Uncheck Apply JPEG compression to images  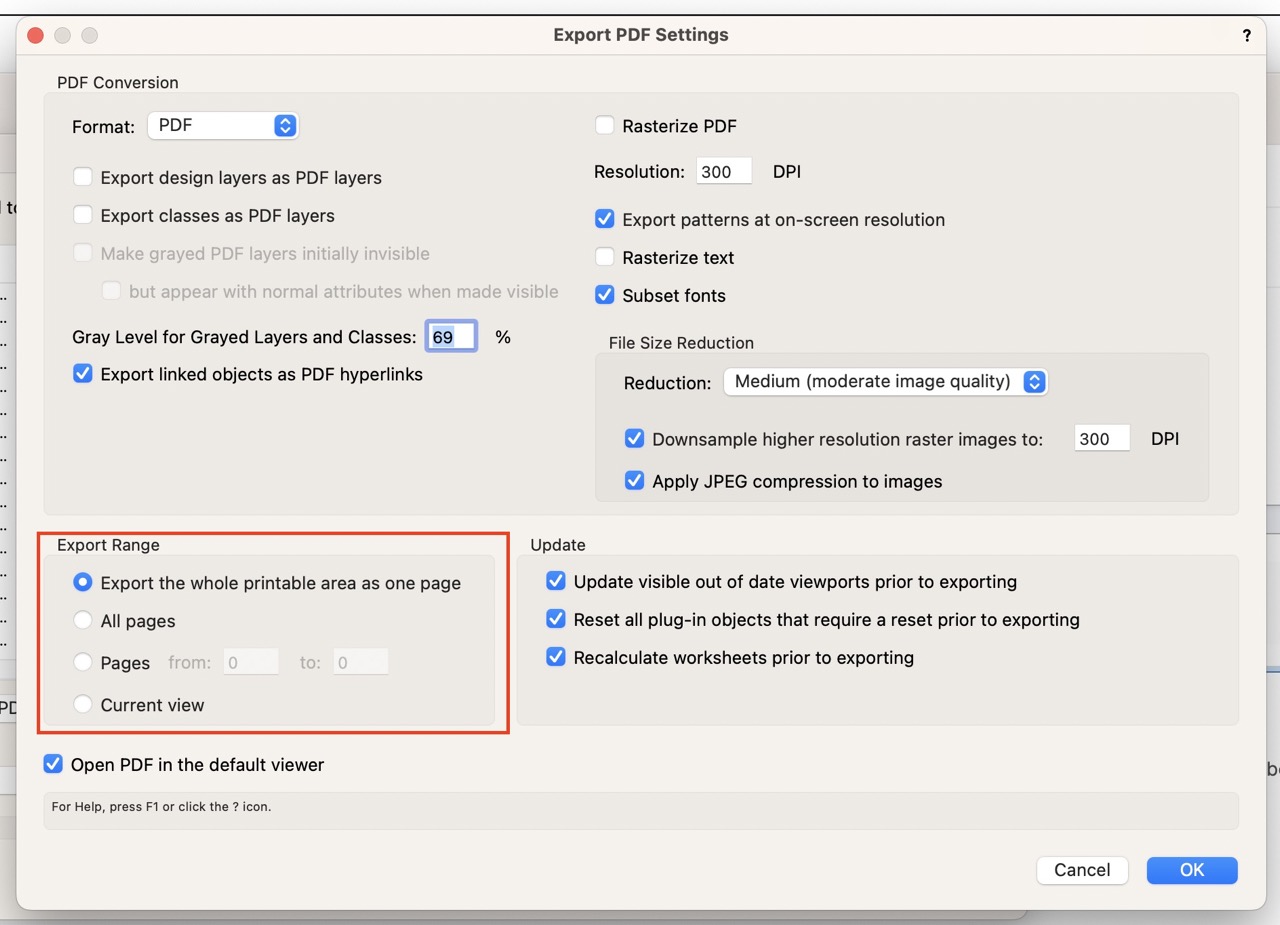coord(634,481)
